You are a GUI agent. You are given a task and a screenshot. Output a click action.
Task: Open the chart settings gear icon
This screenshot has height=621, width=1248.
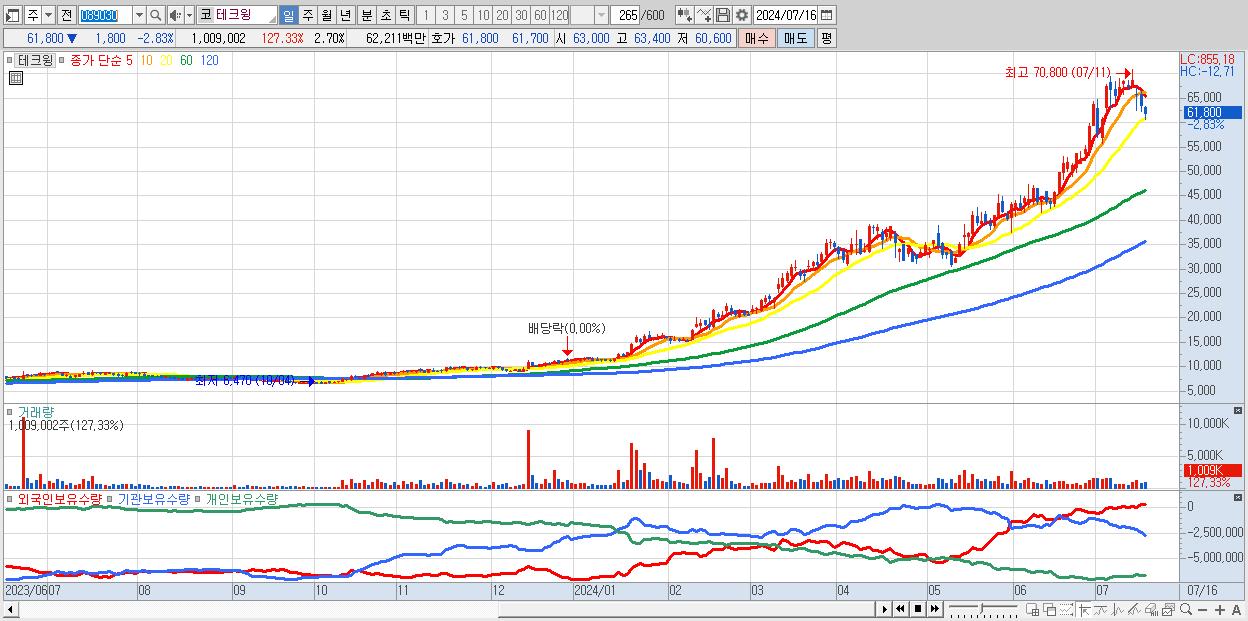(x=741, y=15)
